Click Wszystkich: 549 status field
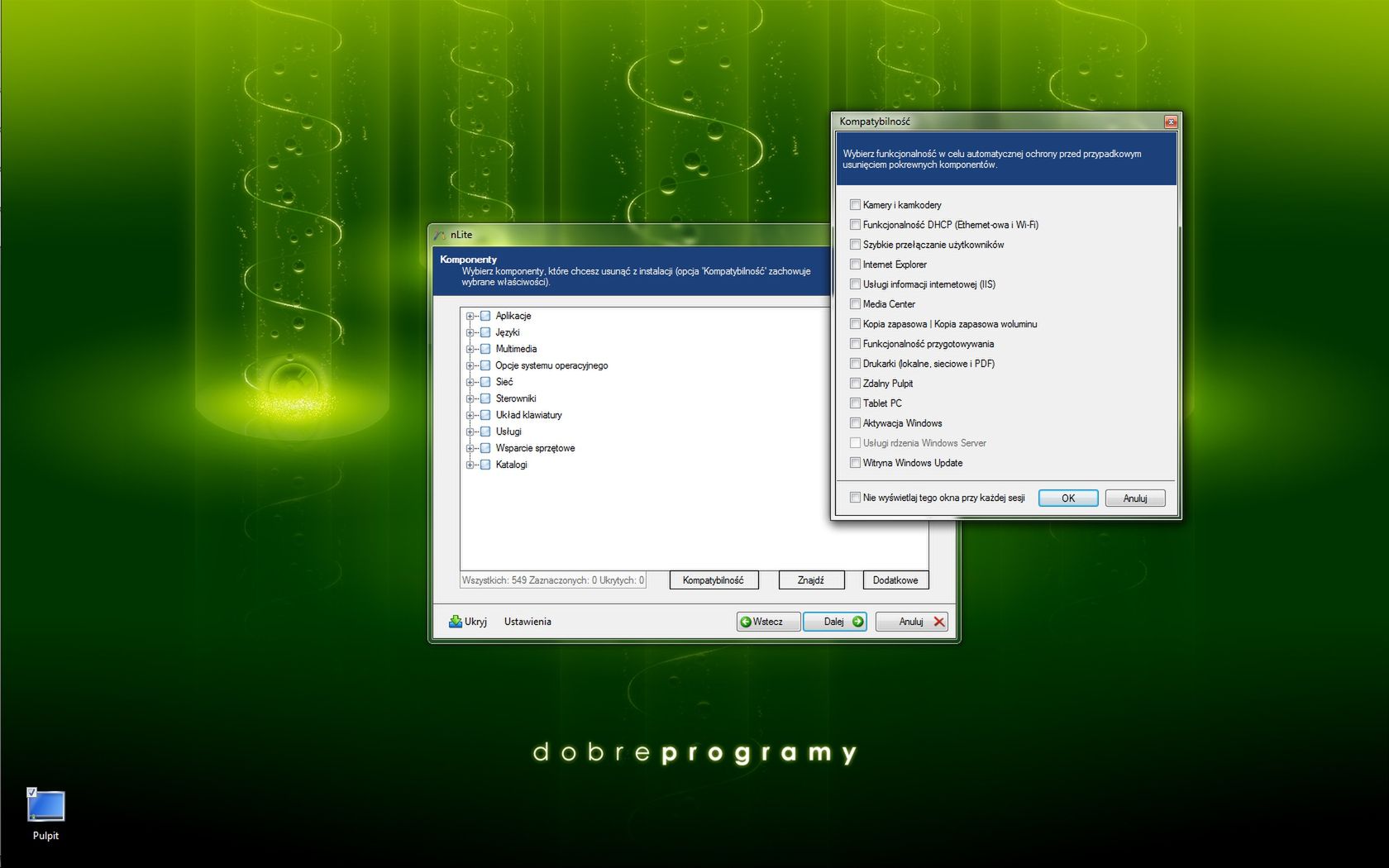Image resolution: width=1389 pixels, height=868 pixels. coord(552,580)
